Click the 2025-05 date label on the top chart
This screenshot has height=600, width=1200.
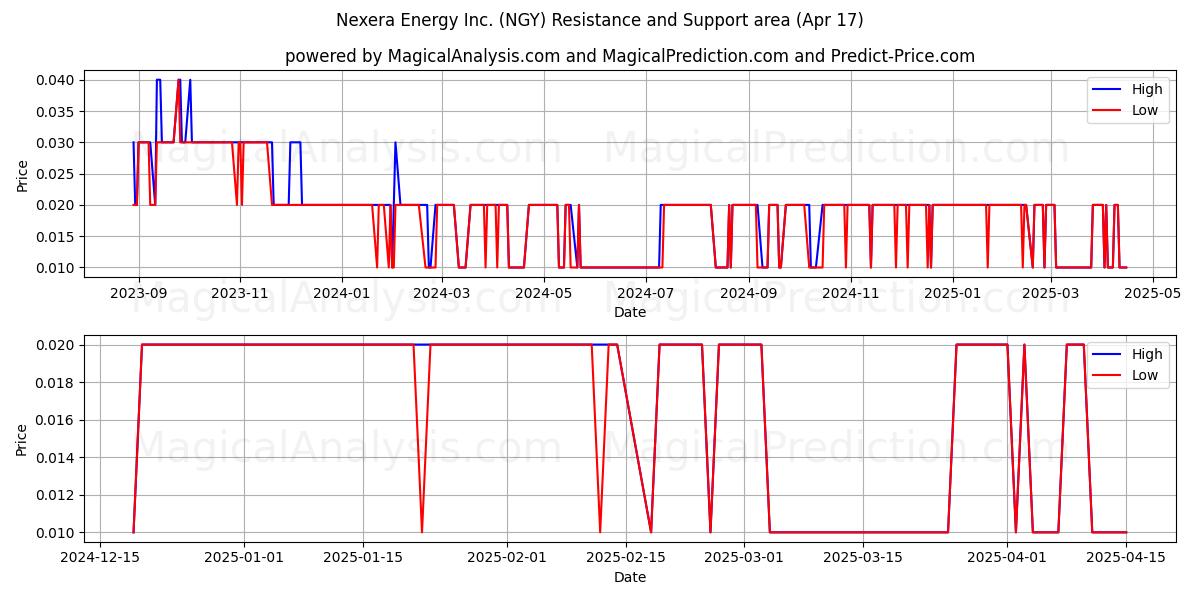1154,293
